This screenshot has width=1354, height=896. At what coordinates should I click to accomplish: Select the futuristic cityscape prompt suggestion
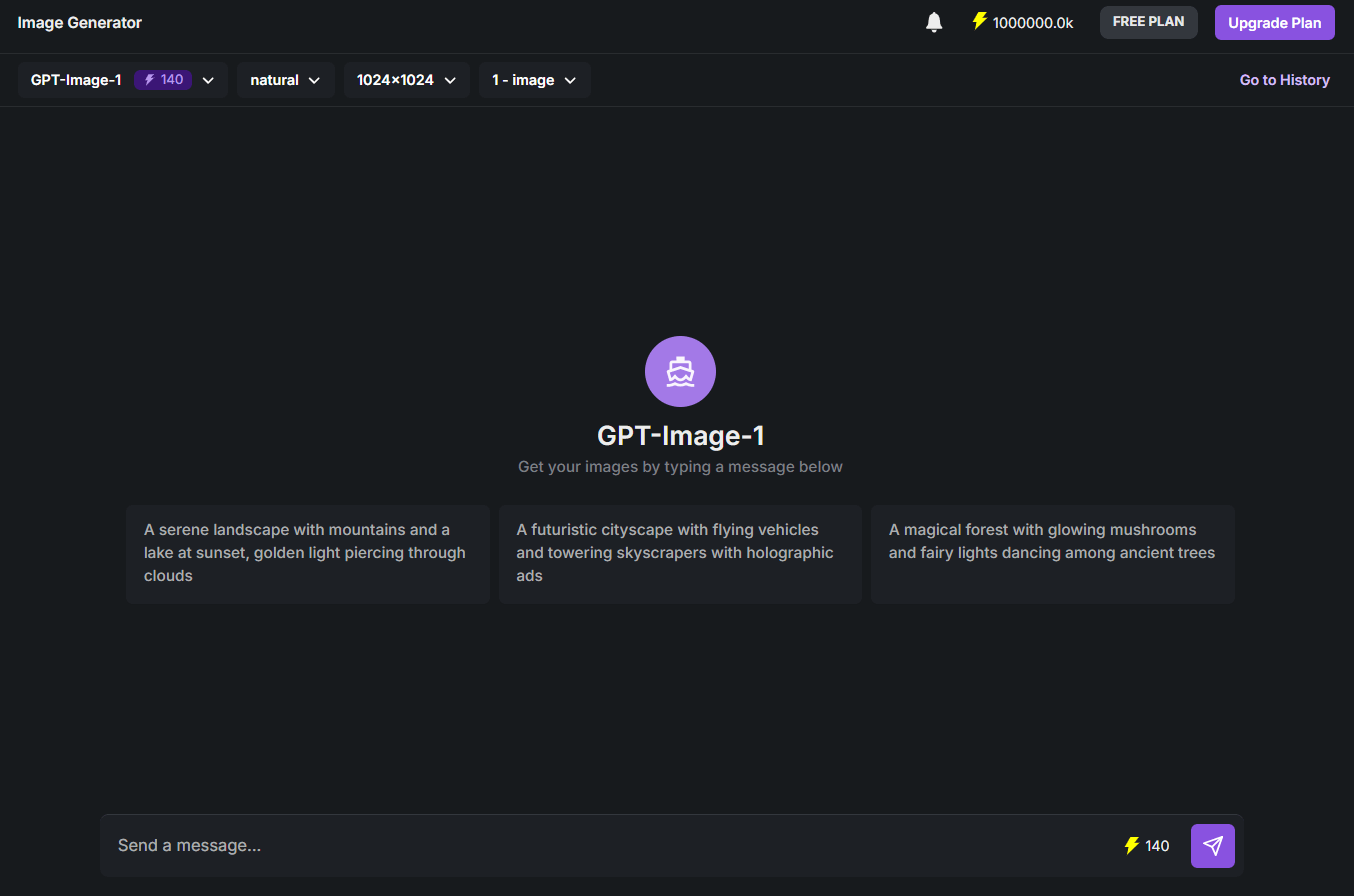click(680, 552)
